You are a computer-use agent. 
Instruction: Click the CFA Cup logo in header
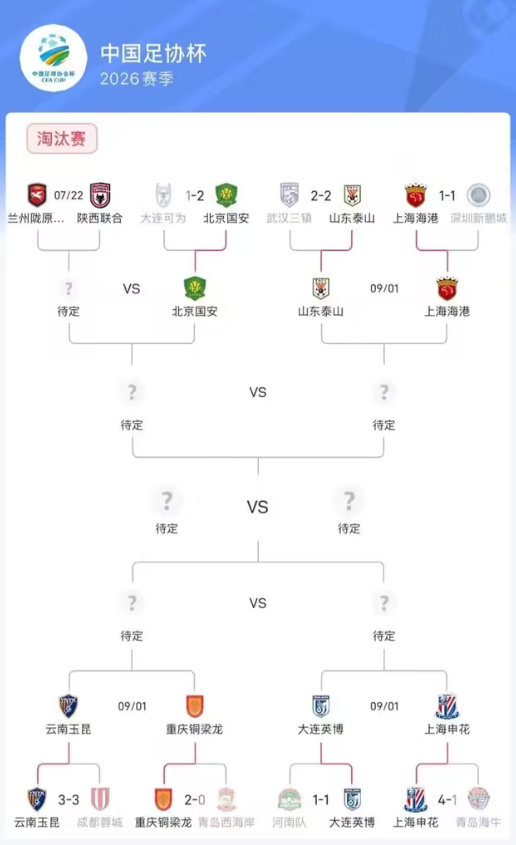[53, 58]
